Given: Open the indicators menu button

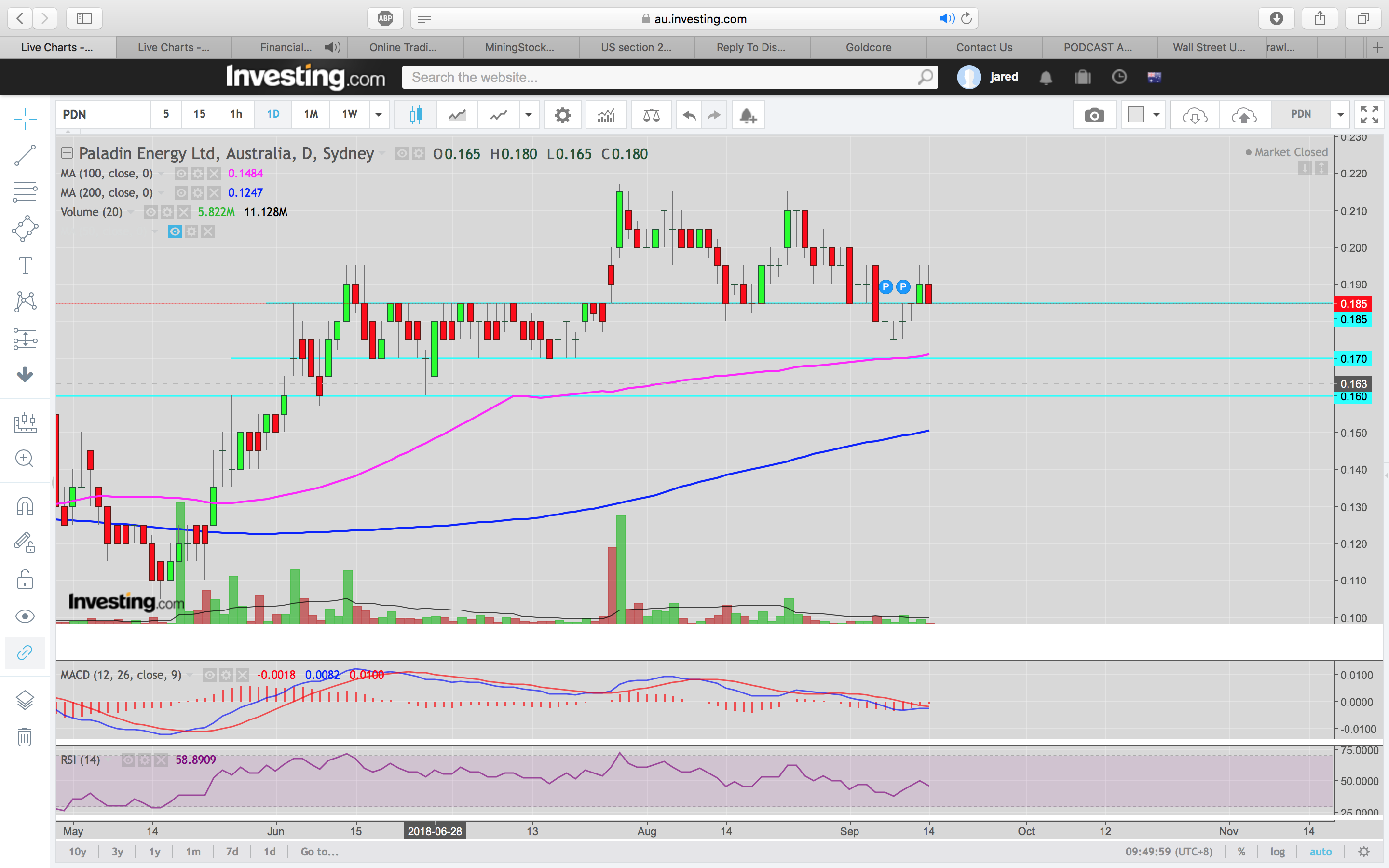Looking at the screenshot, I should (606, 115).
